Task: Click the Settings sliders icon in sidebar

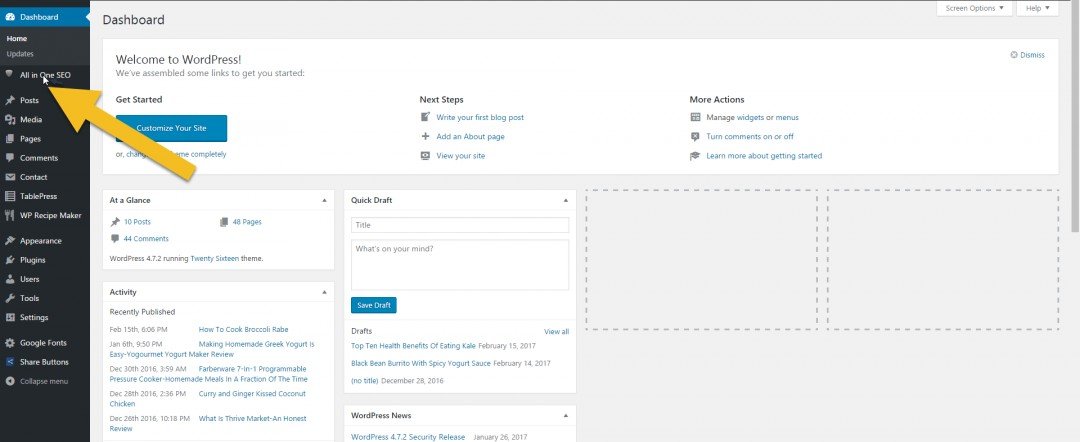Action: (10, 317)
